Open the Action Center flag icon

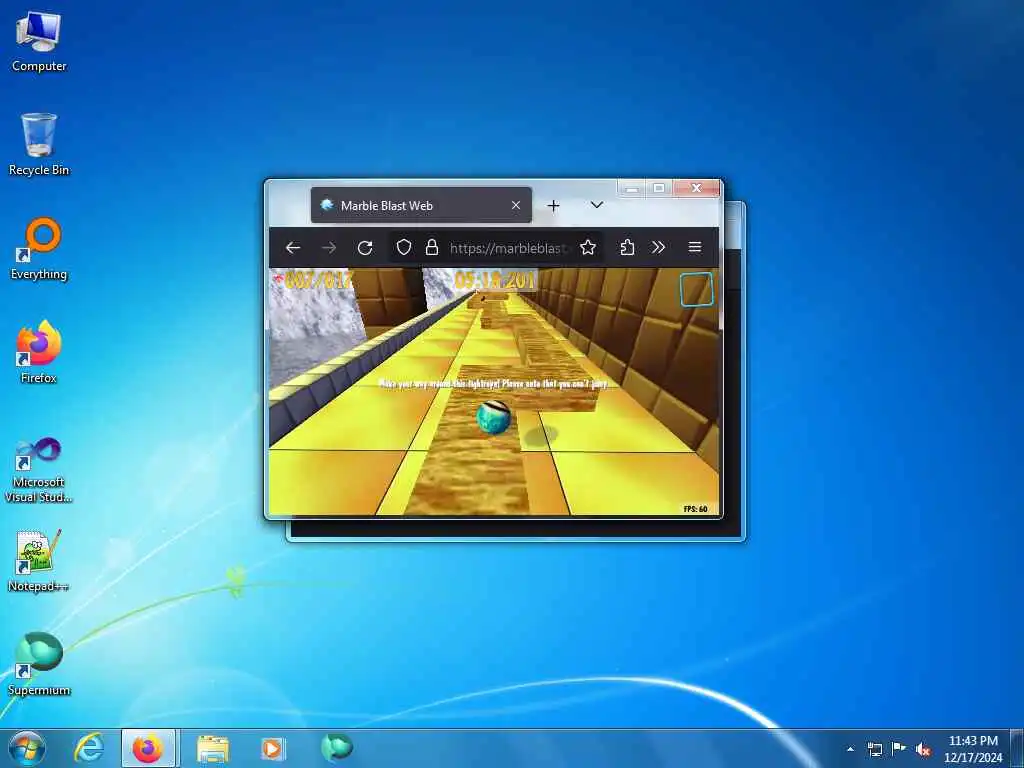[899, 749]
